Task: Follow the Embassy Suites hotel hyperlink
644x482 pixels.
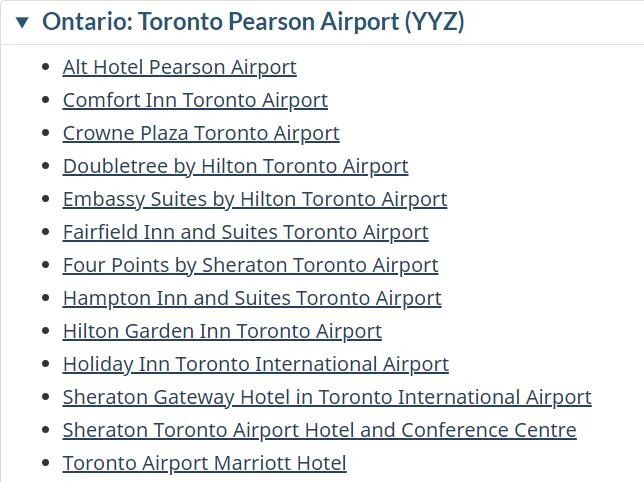Action: pos(254,199)
